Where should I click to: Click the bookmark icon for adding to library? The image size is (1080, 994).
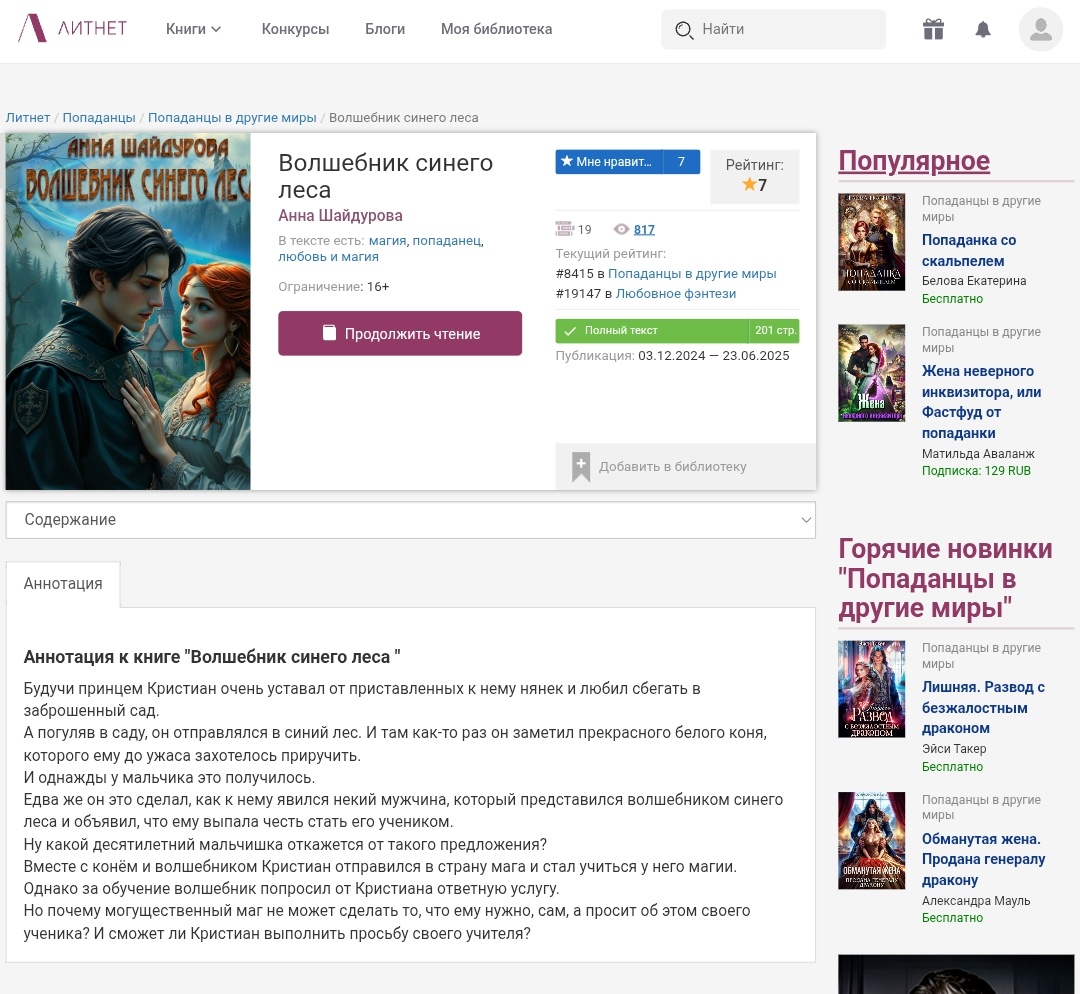[x=581, y=466]
